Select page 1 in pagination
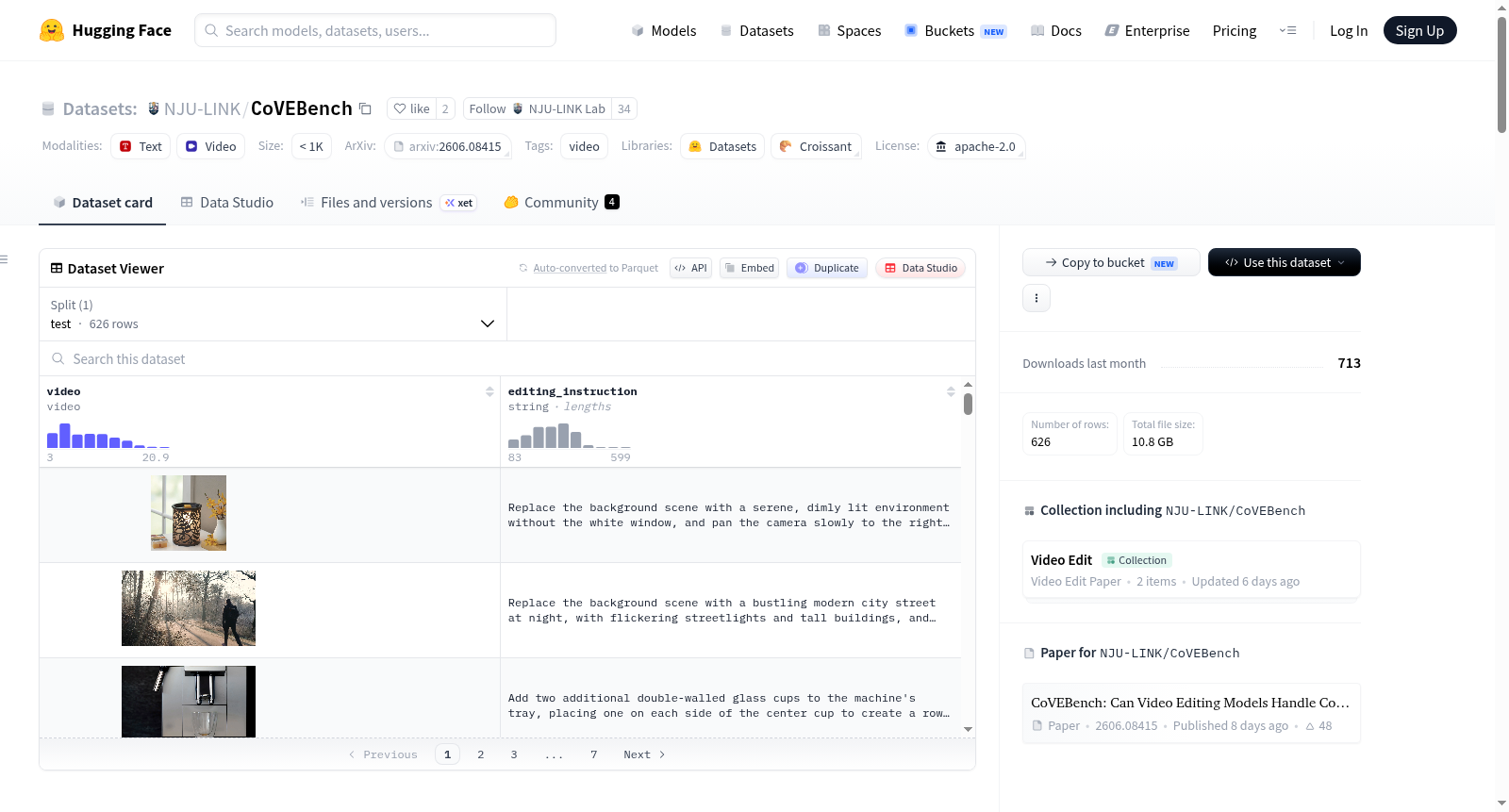Image resolution: width=1509 pixels, height=812 pixels. pyautogui.click(x=448, y=754)
